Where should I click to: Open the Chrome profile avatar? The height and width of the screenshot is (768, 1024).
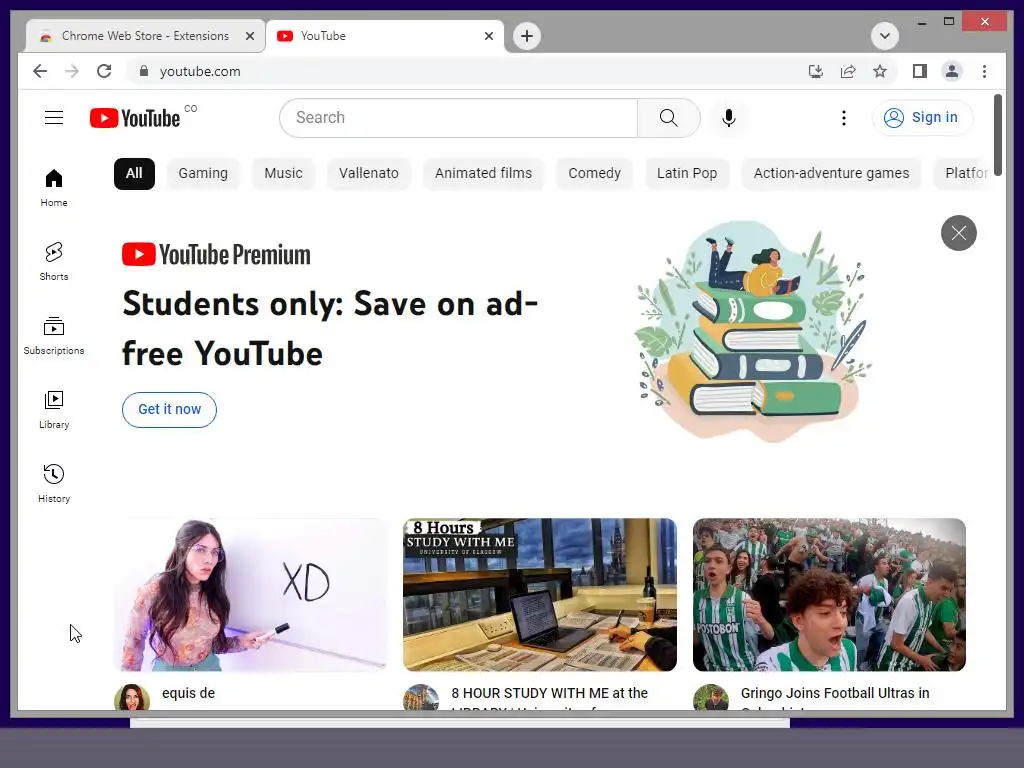(952, 71)
